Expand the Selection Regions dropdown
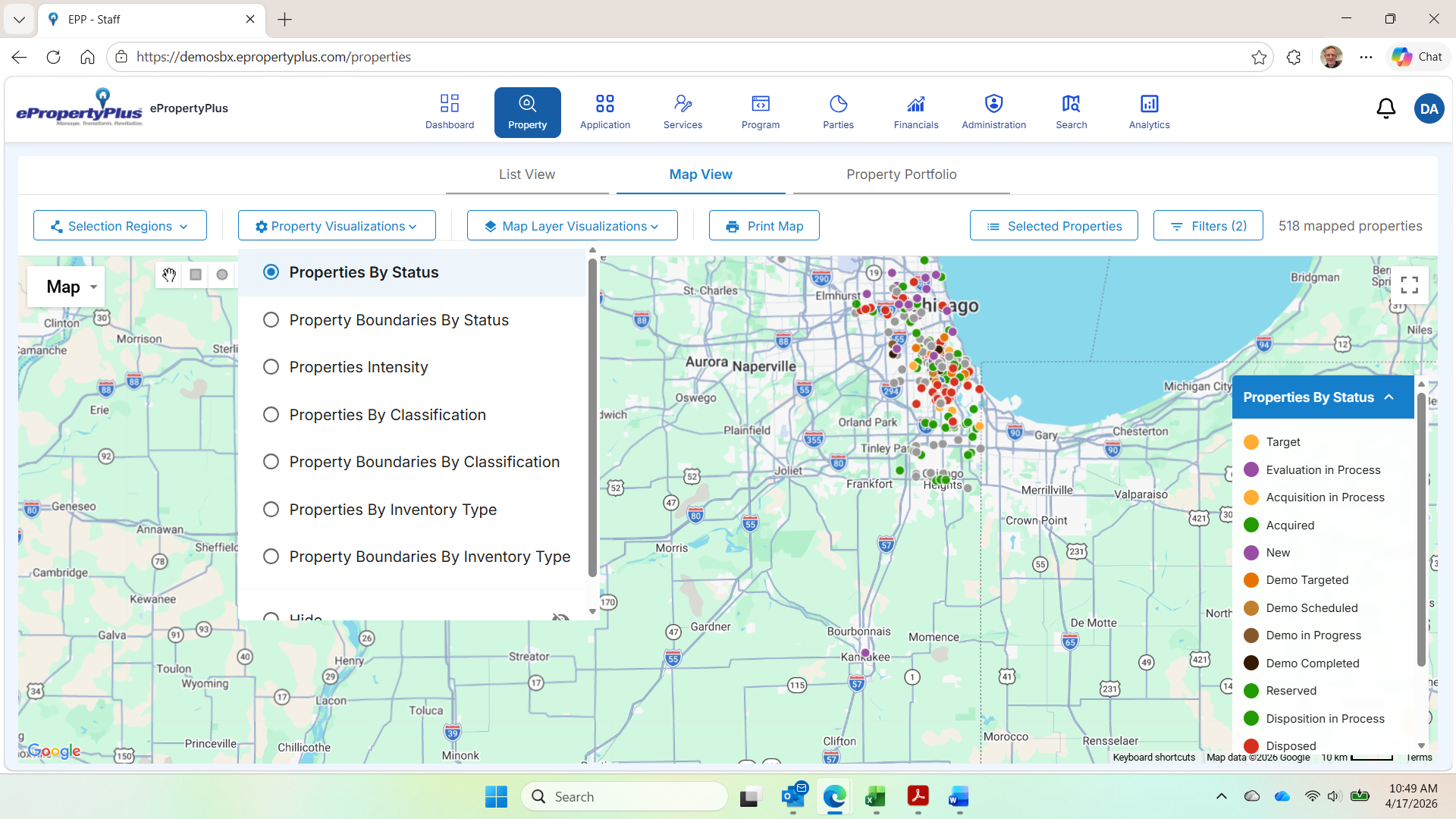Viewport: 1456px width, 819px height. (120, 226)
